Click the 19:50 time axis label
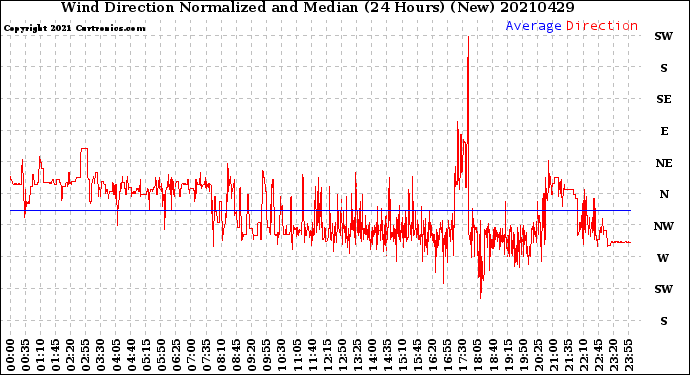The width and height of the screenshot is (690, 375). click(x=523, y=355)
